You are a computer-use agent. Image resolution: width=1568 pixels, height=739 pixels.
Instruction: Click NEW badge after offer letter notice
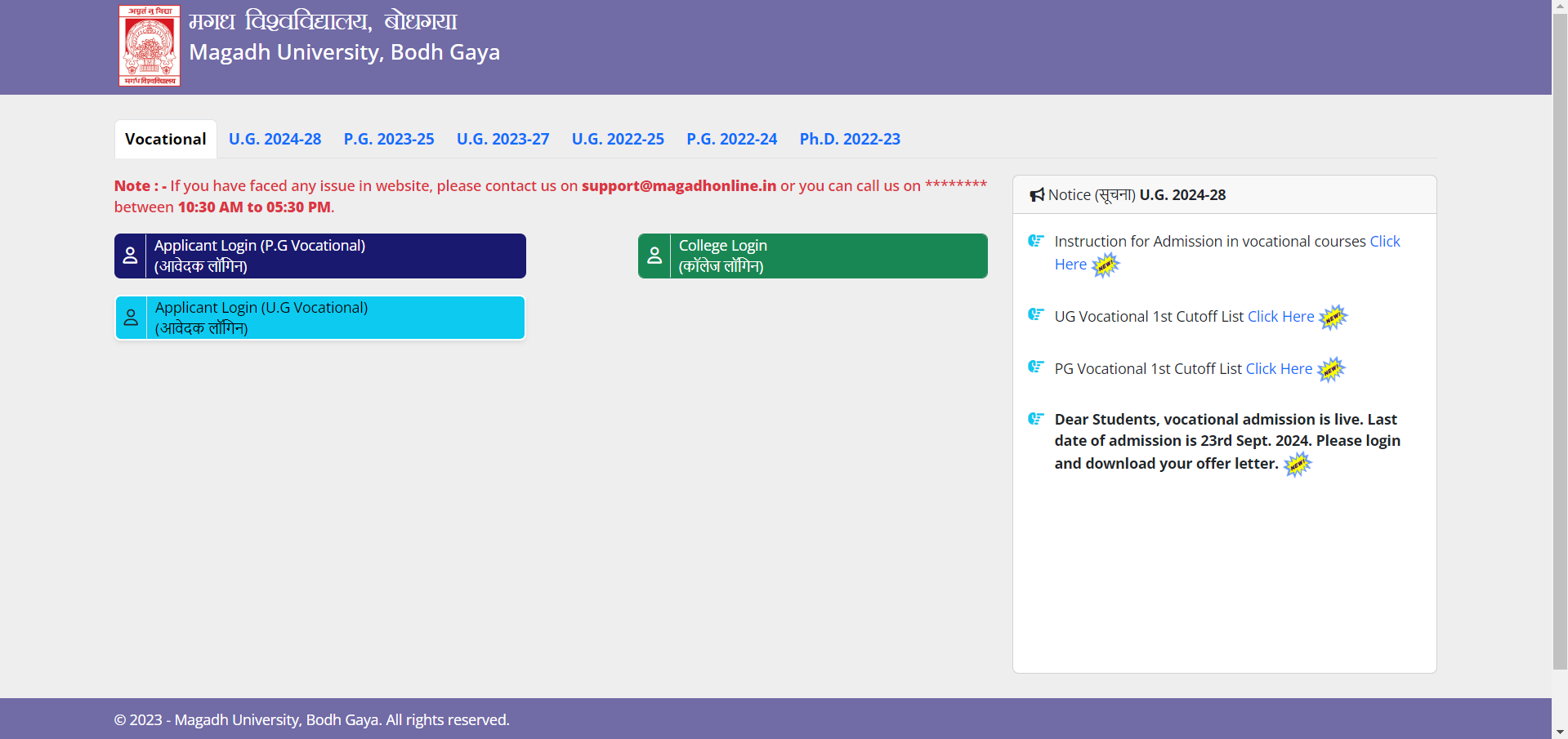[x=1298, y=465]
